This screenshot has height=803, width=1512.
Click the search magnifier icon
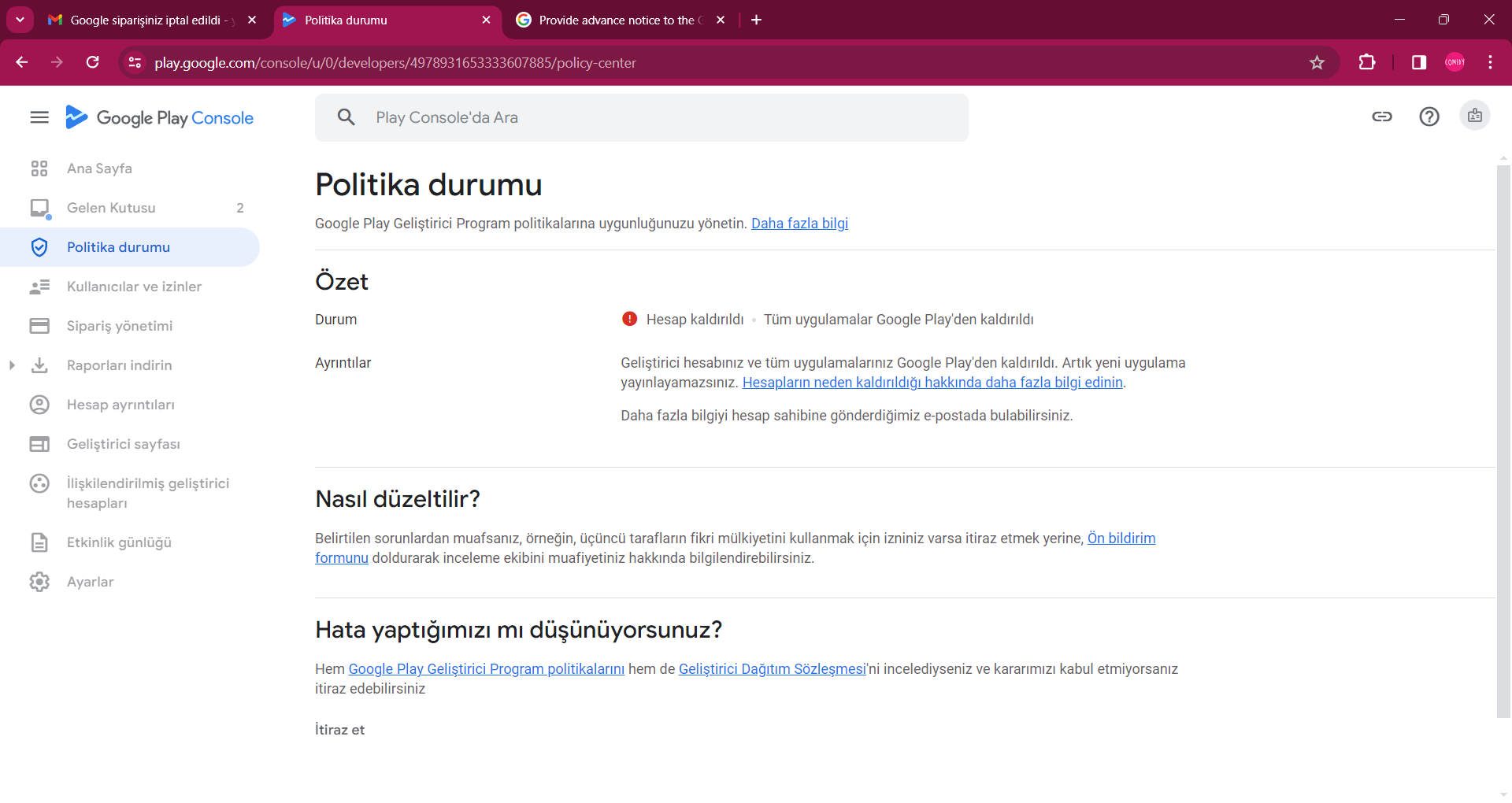click(x=346, y=117)
